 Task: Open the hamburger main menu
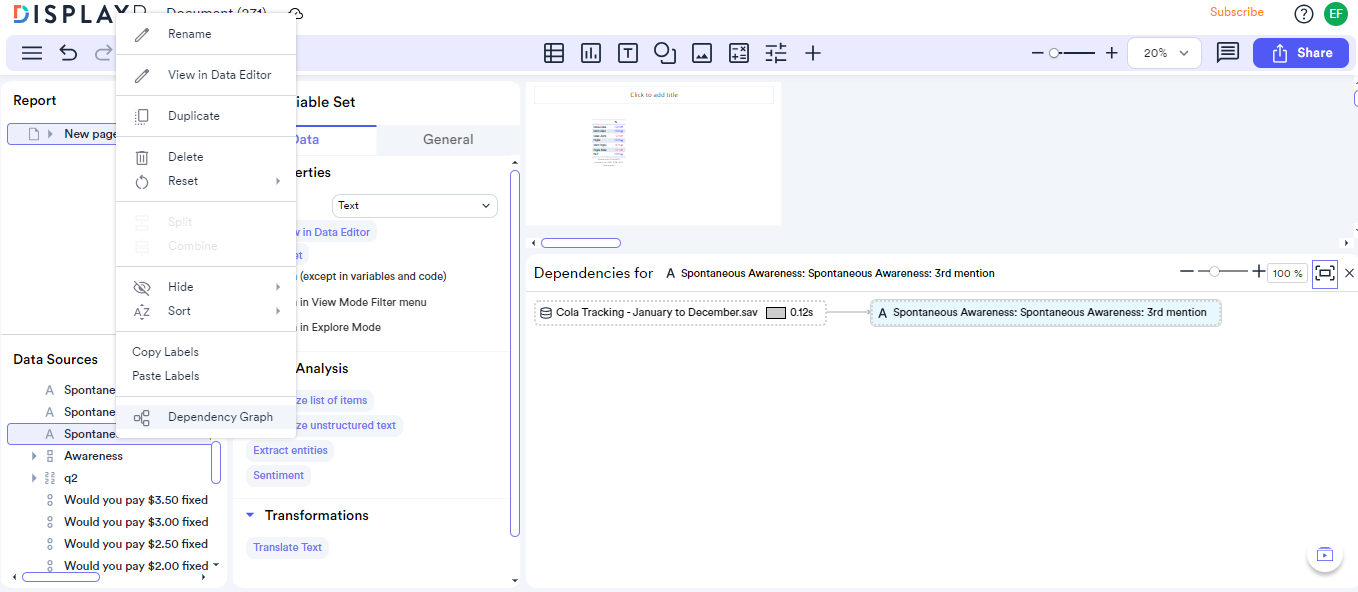click(31, 53)
